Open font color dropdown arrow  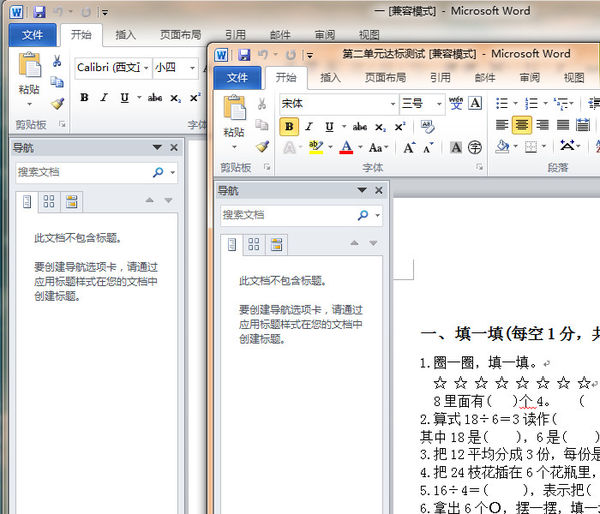(x=360, y=147)
